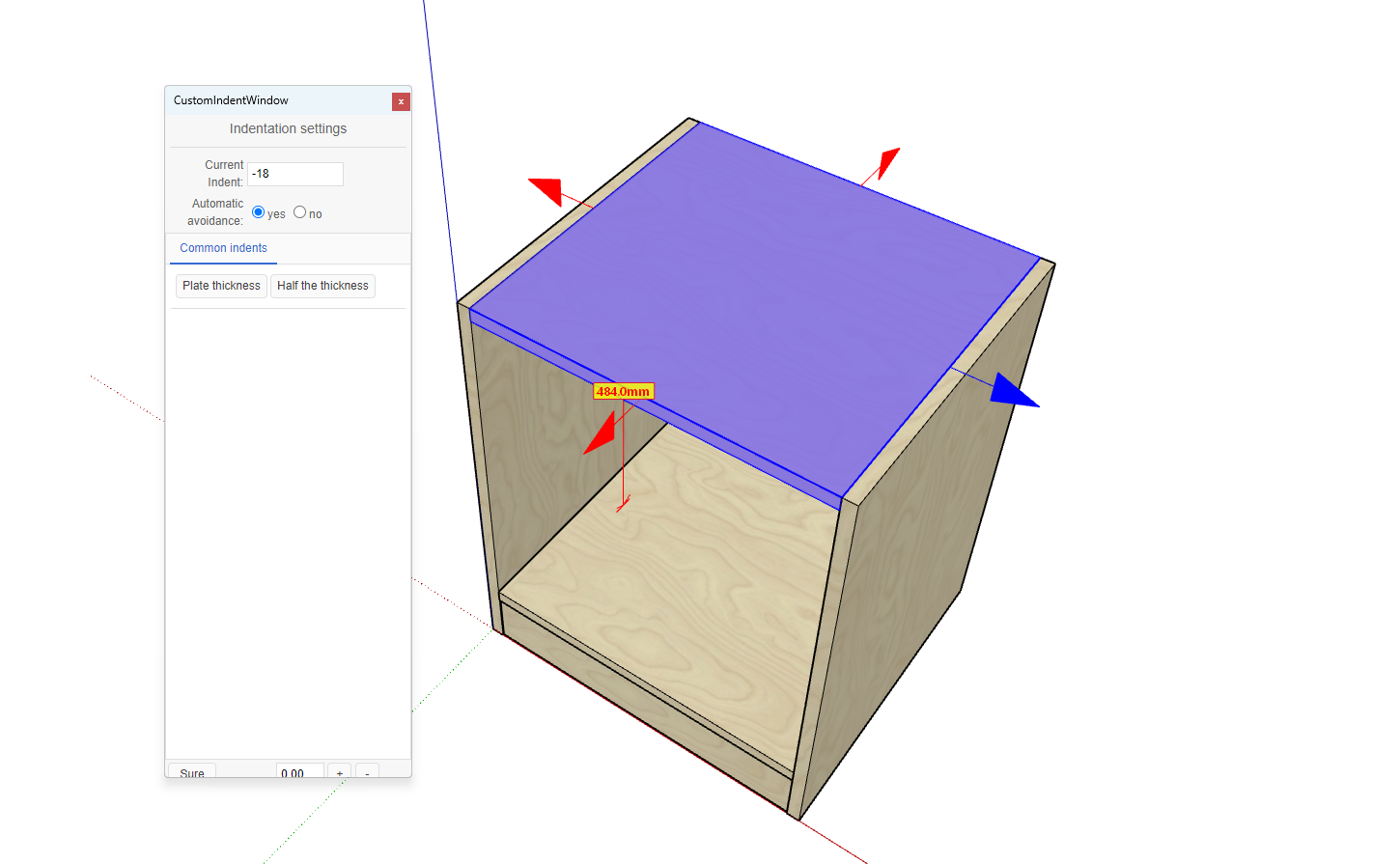Close the CustomIndentWindow dialog
This screenshot has height=864, width=1400.
pyautogui.click(x=401, y=101)
